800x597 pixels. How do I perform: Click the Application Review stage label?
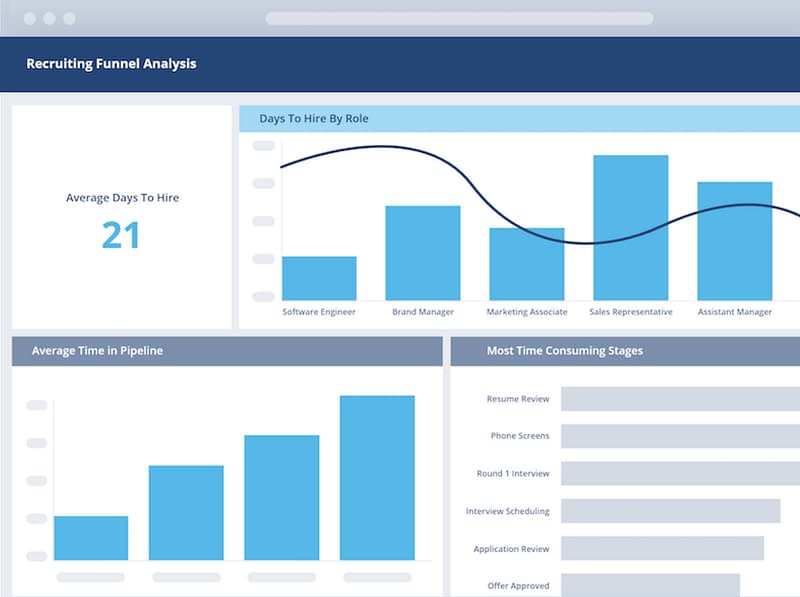(511, 549)
